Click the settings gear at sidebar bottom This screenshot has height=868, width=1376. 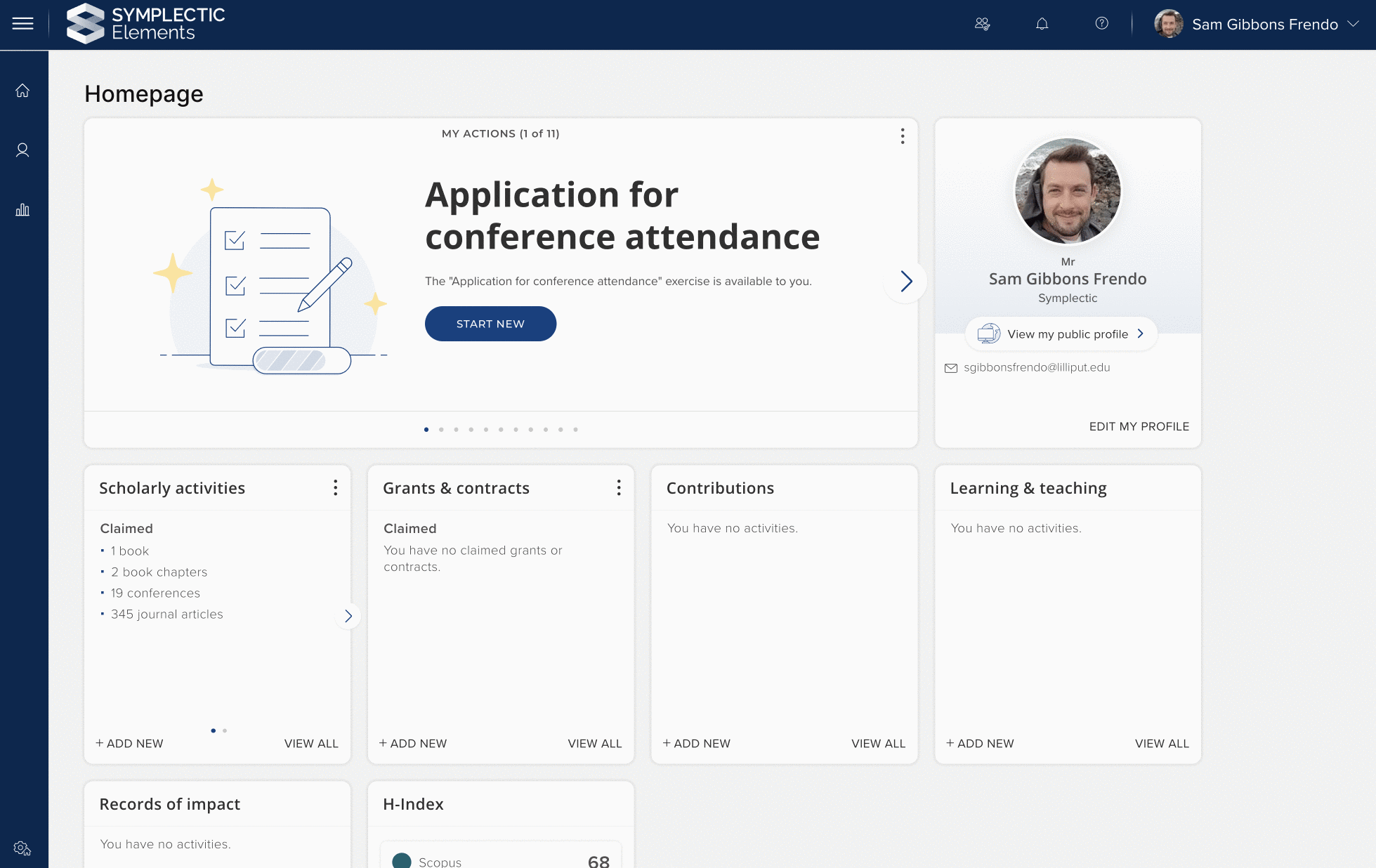(22, 848)
